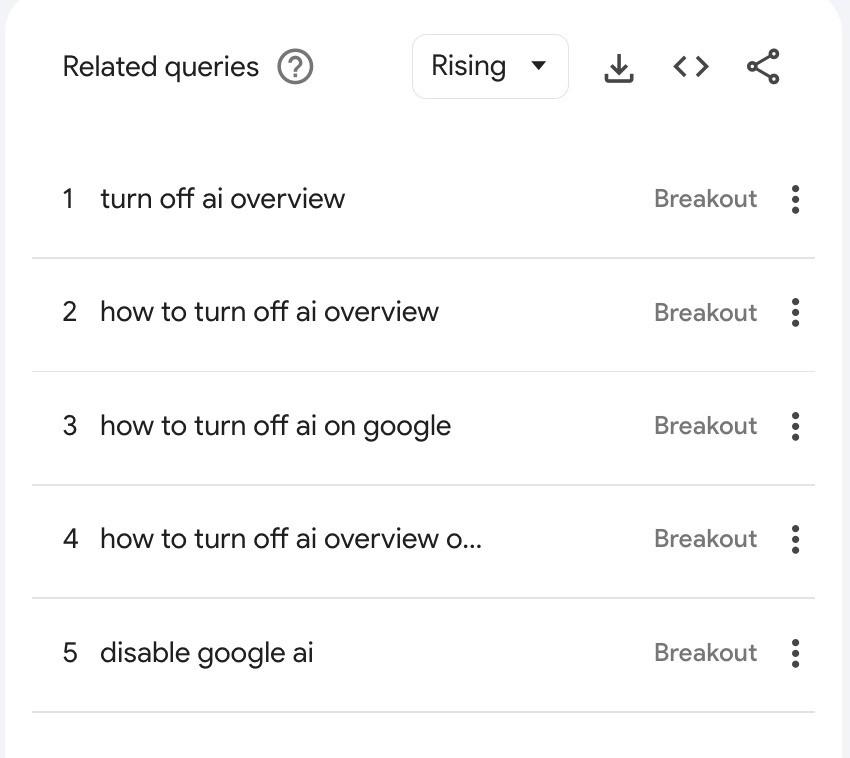Viewport: 850px width, 758px height.
Task: Select query 'how to turn off ai overview'
Action: (270, 312)
